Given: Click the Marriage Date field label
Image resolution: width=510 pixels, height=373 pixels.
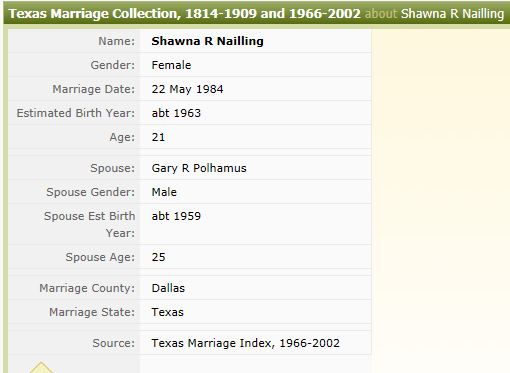Looking at the screenshot, I should pyautogui.click(x=94, y=89).
